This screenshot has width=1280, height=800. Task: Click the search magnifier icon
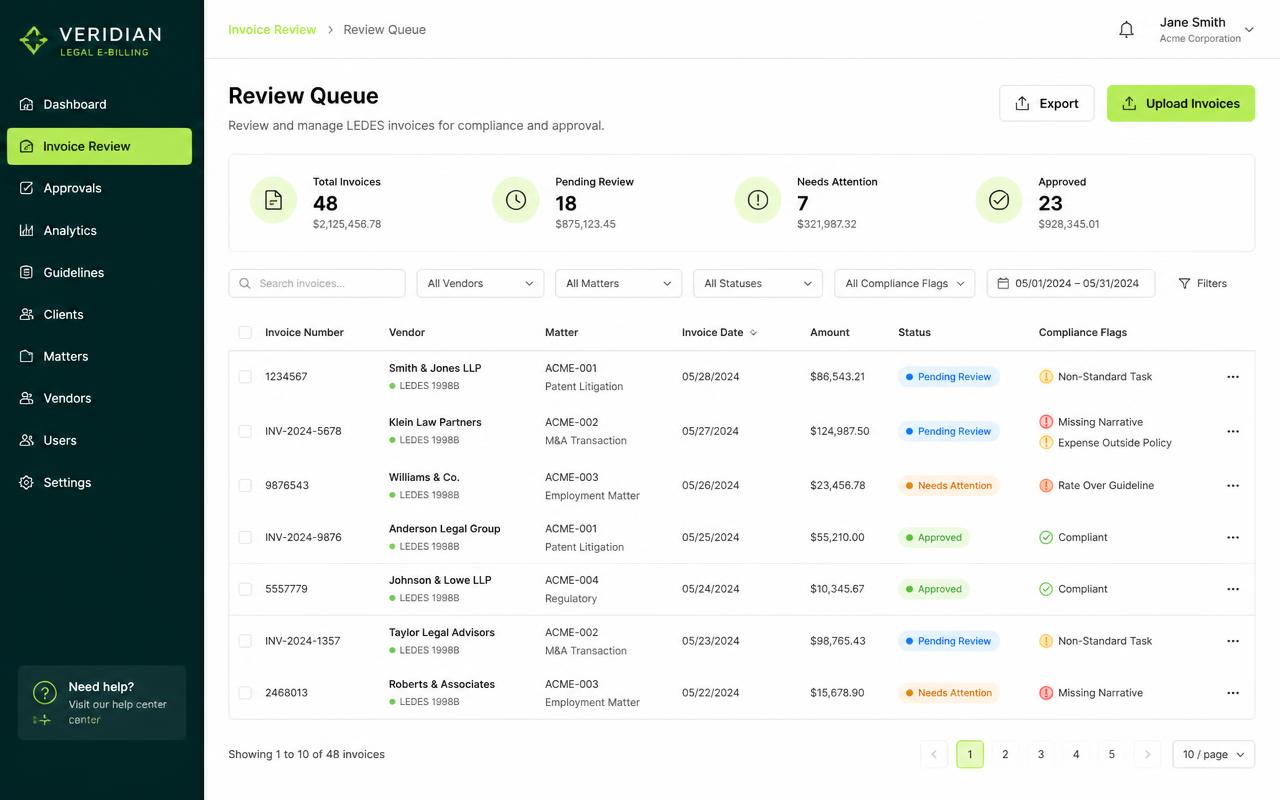point(246,284)
